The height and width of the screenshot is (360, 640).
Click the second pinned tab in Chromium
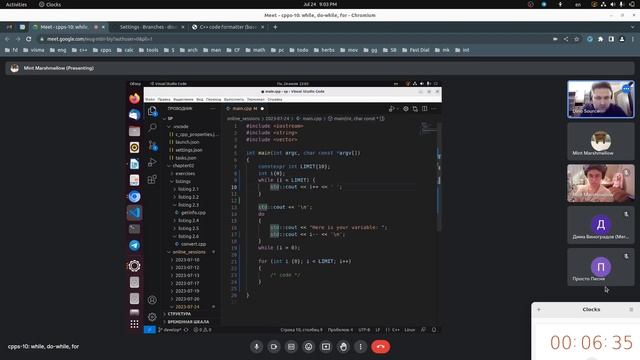pos(22,27)
